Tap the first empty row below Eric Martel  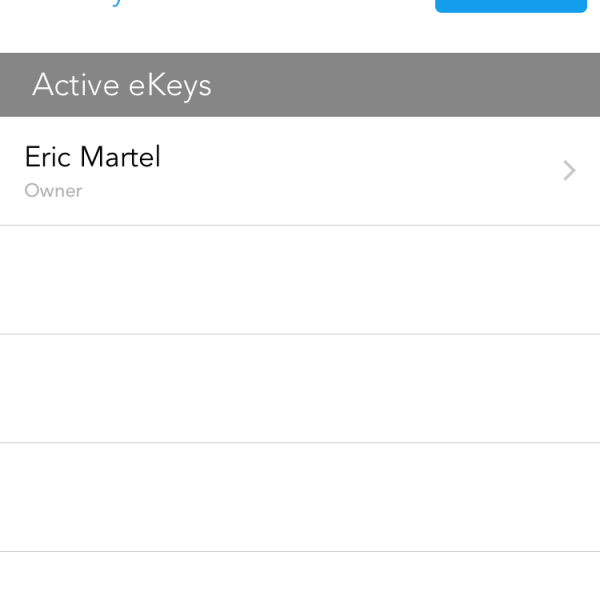pos(300,280)
